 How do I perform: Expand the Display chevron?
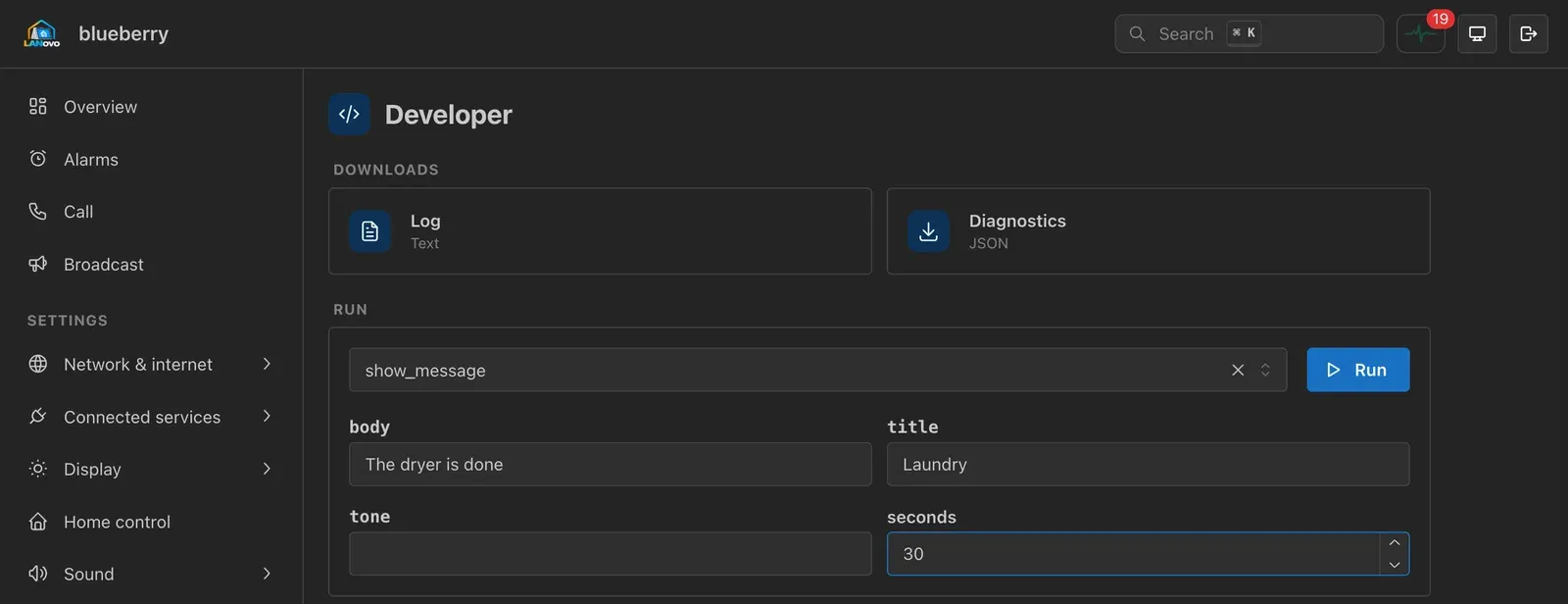(x=267, y=469)
